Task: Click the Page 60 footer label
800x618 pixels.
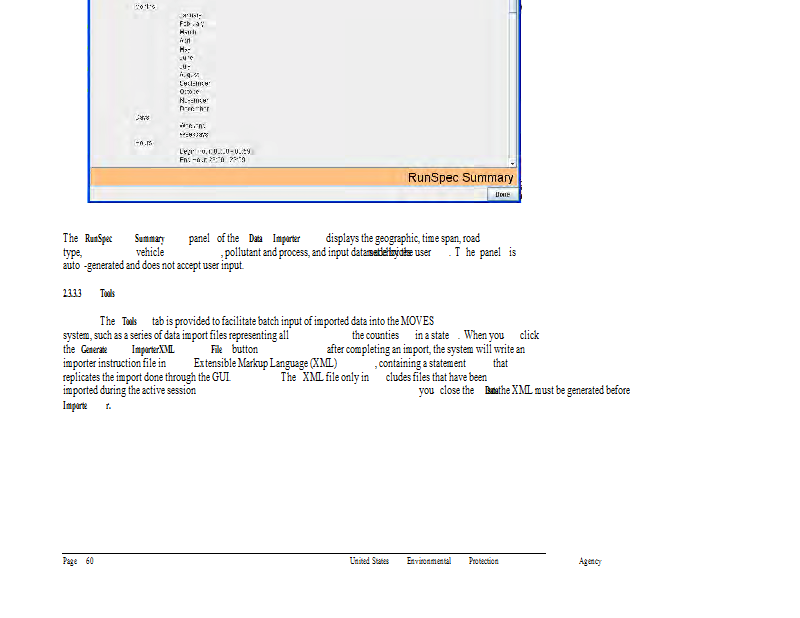Action: click(78, 562)
